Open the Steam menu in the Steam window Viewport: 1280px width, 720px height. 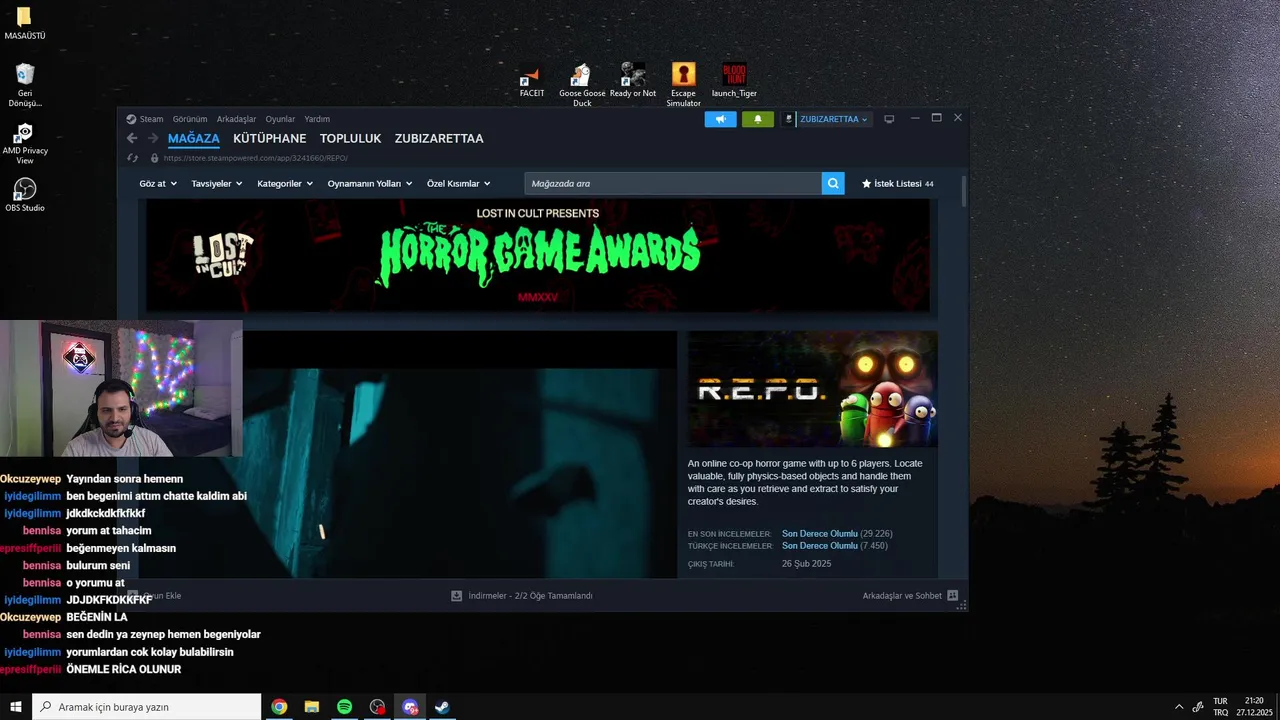145,119
